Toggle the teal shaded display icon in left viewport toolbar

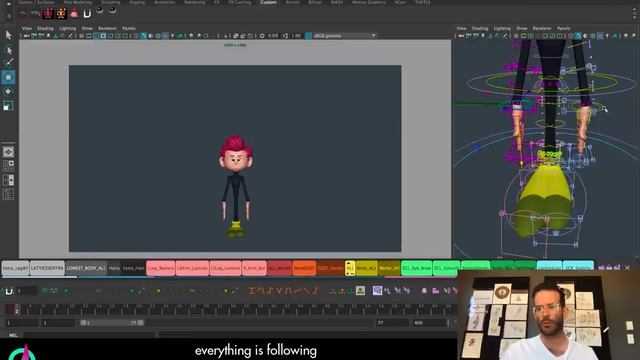point(144,36)
